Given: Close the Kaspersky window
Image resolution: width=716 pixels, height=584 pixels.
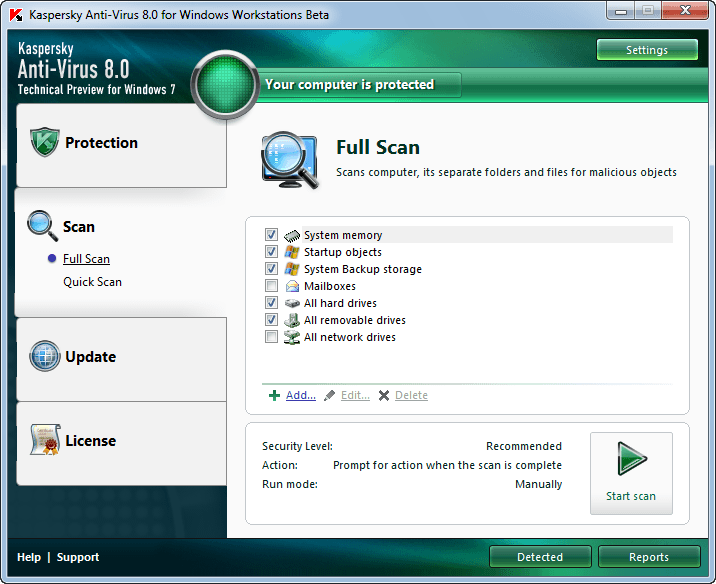Looking at the screenshot, I should pyautogui.click(x=685, y=11).
